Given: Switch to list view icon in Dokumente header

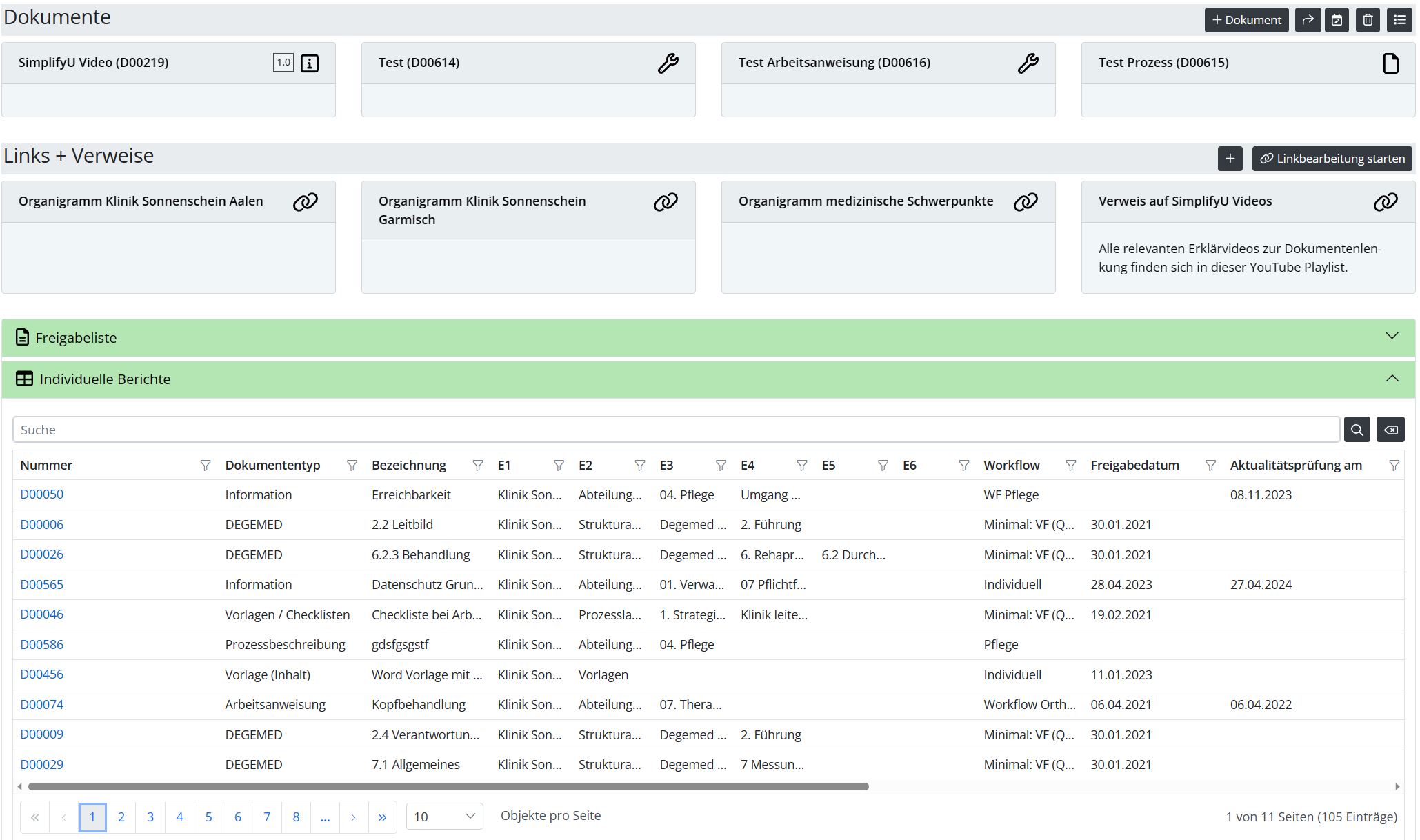Looking at the screenshot, I should tap(1399, 20).
